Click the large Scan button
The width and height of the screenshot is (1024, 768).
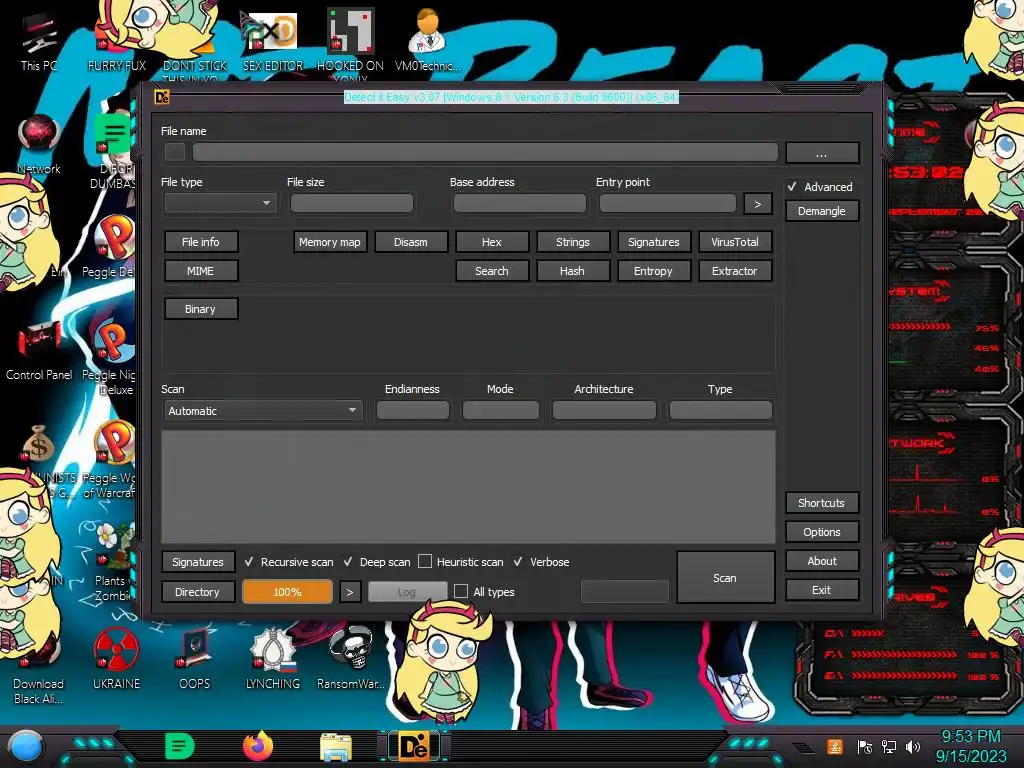725,577
